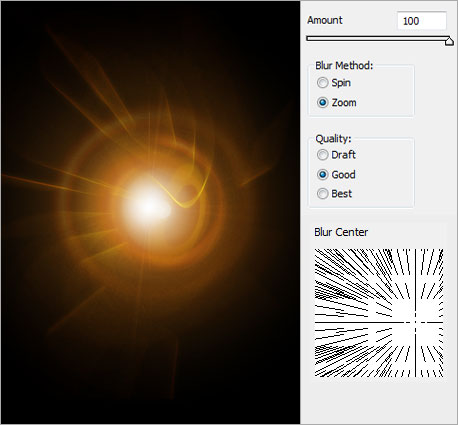This screenshot has width=458, height=425.
Task: Click the Amount label text
Action: [x=325, y=20]
